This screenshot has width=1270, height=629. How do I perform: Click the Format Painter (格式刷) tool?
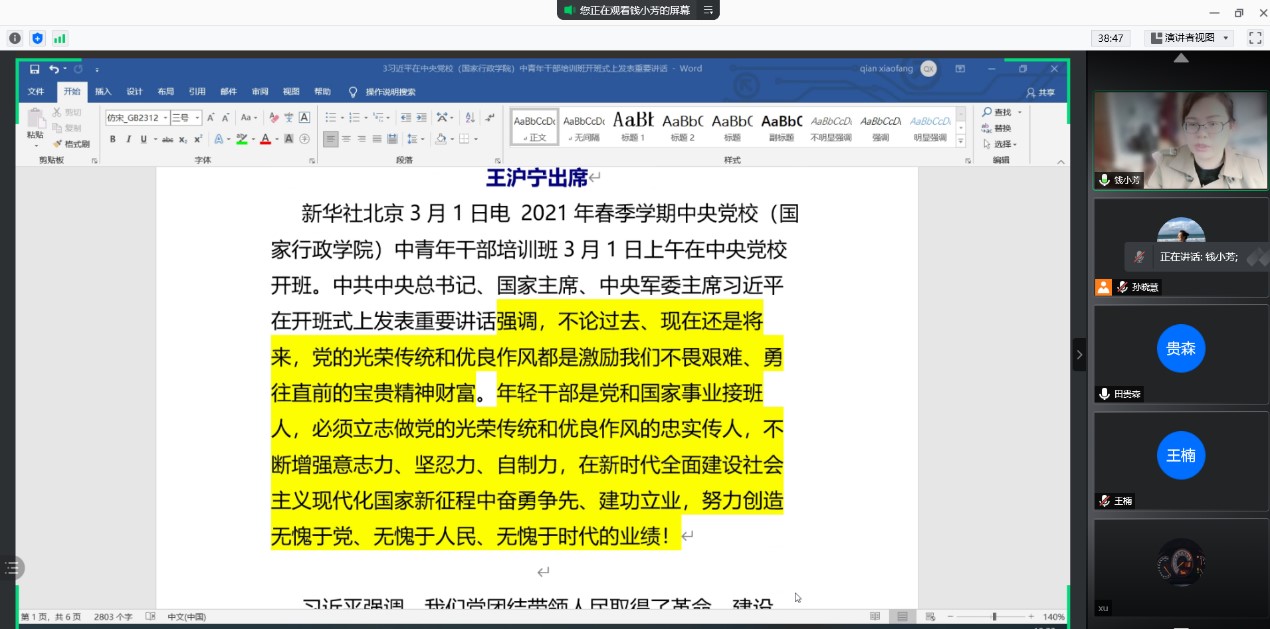[75, 144]
